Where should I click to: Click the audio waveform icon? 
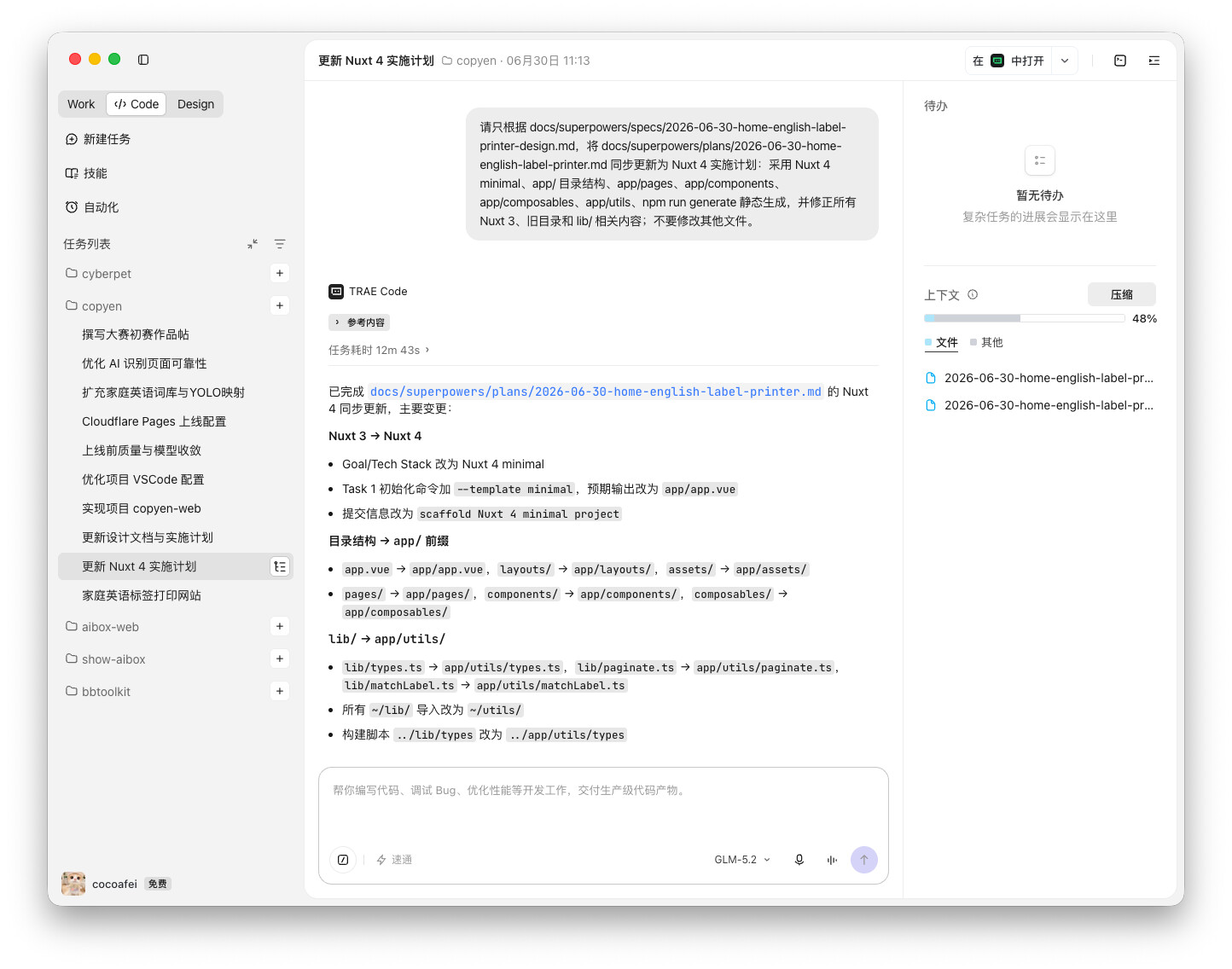(x=832, y=860)
